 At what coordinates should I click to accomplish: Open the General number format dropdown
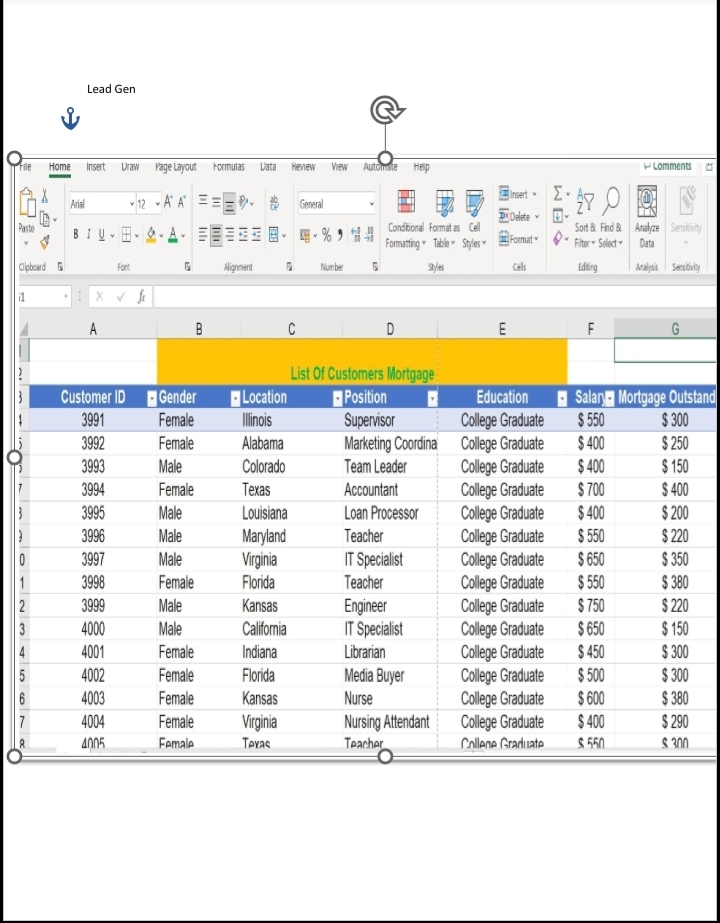click(x=371, y=204)
